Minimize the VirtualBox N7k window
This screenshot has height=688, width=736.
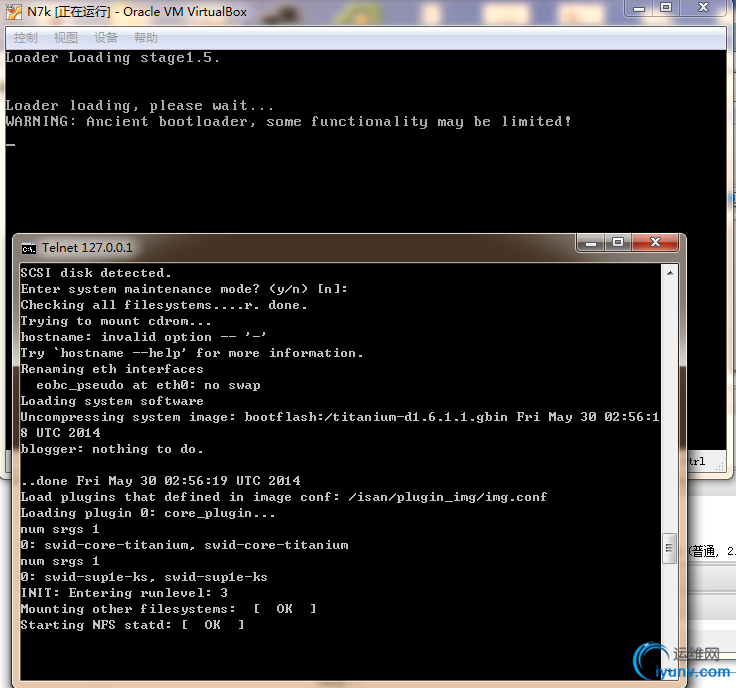click(639, 8)
